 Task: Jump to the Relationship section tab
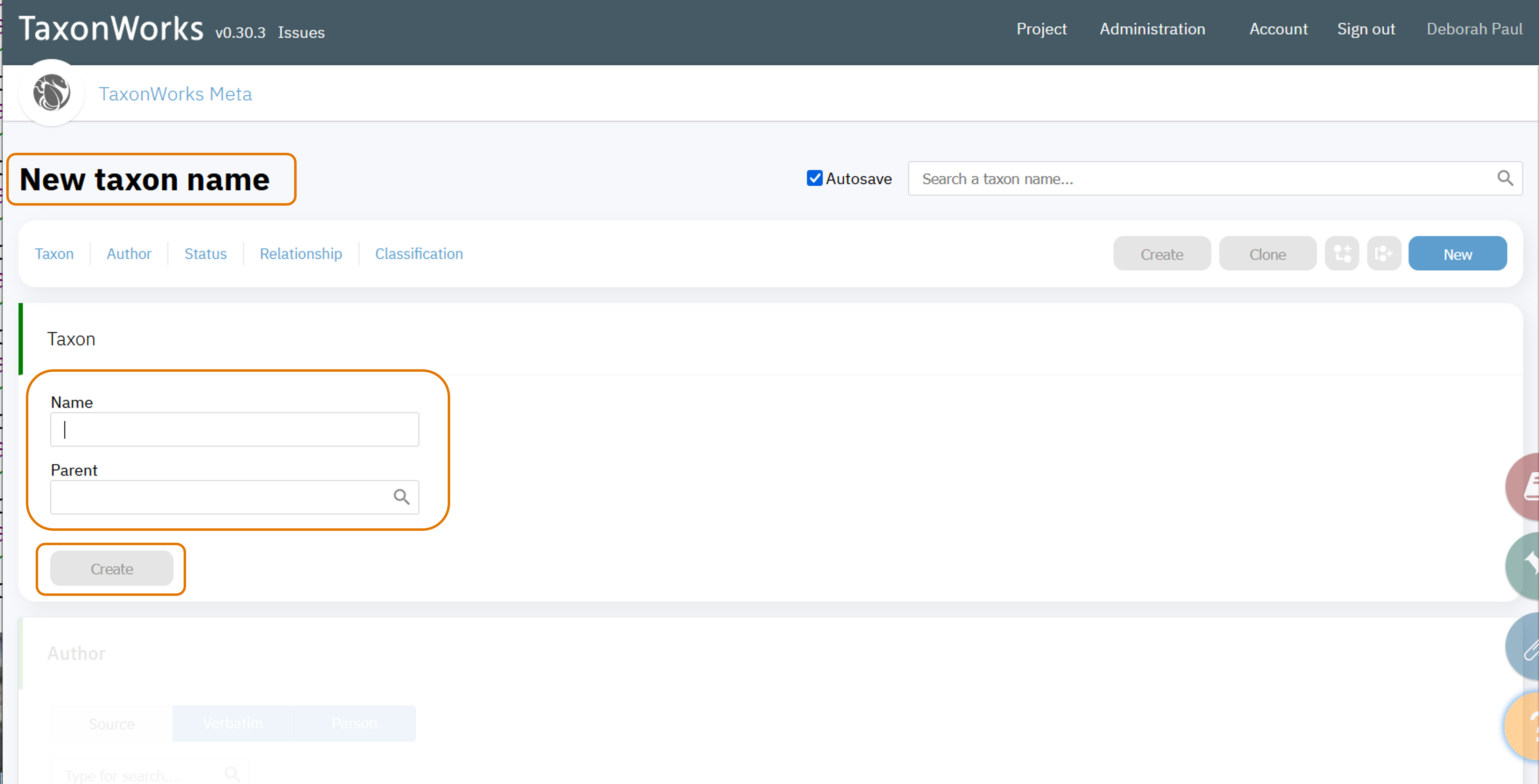point(301,254)
